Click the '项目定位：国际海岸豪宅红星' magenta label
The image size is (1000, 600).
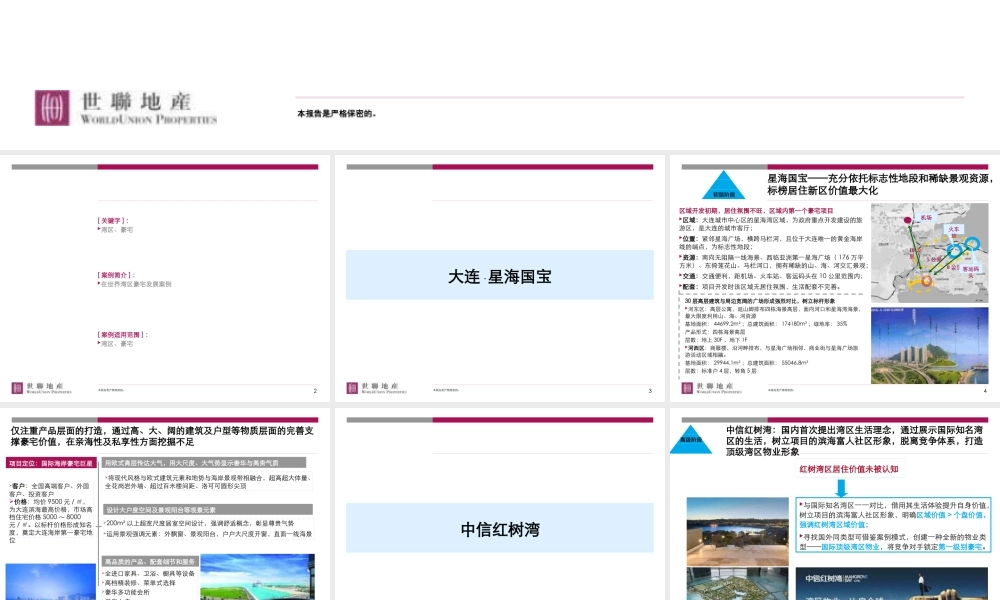(50, 463)
